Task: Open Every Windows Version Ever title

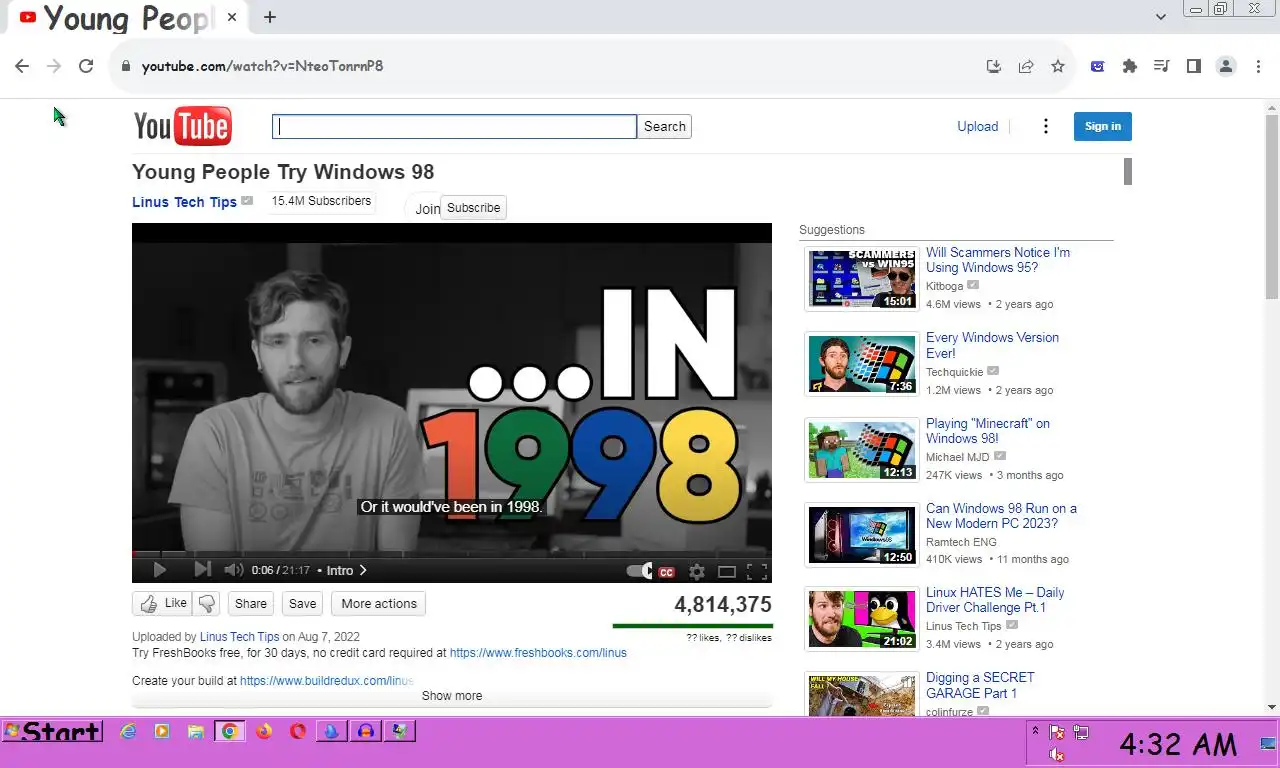Action: pyautogui.click(x=992, y=345)
